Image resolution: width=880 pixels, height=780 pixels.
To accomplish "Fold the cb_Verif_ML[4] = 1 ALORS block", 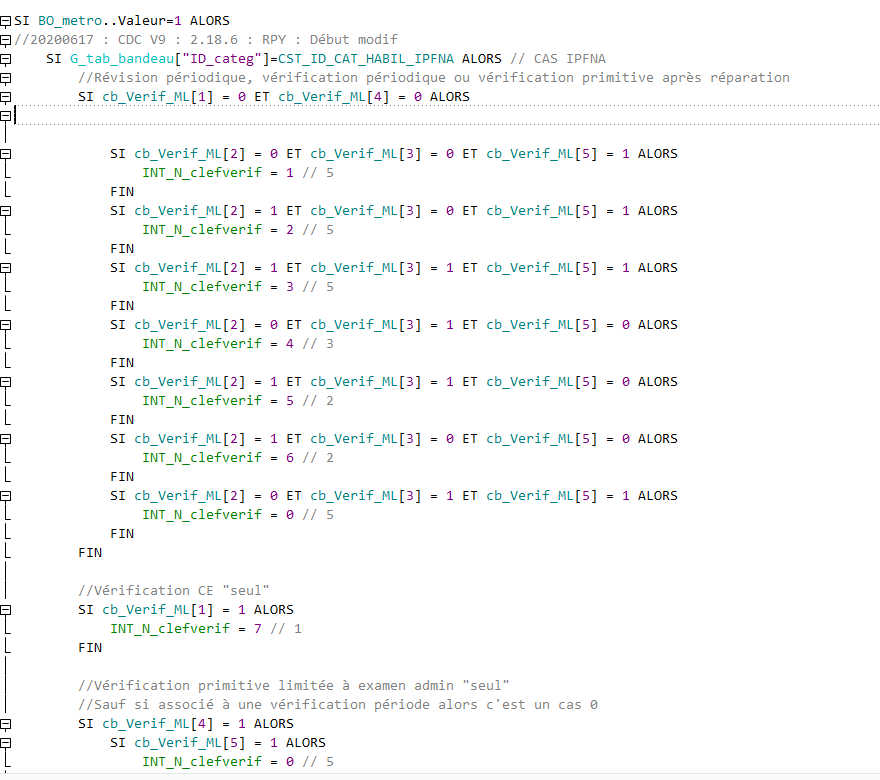I will click(6, 724).
